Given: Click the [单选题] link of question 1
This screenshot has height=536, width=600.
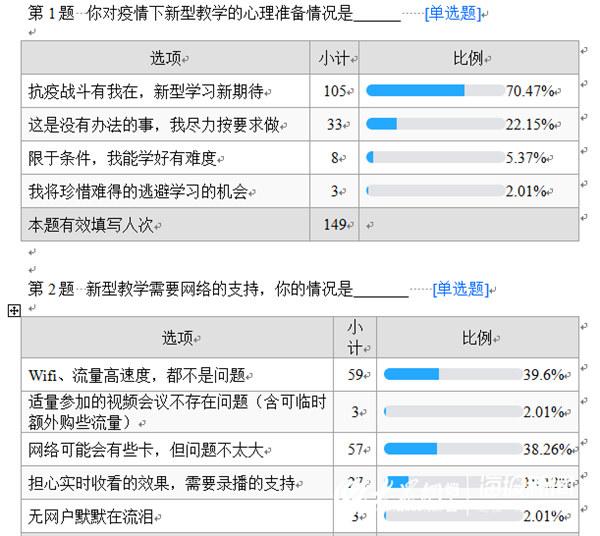Looking at the screenshot, I should [x=453, y=14].
